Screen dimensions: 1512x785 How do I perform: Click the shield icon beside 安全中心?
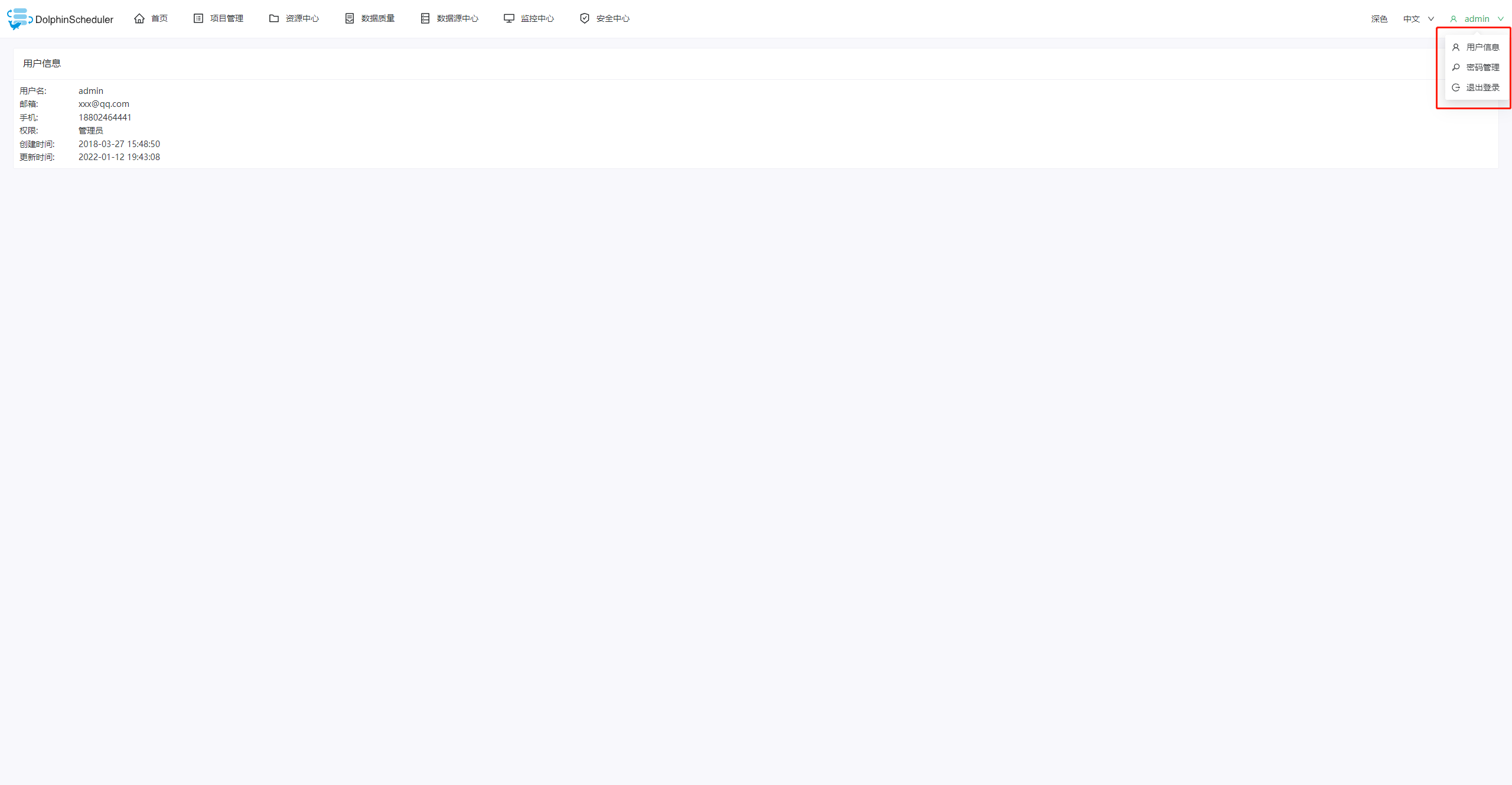(585, 18)
